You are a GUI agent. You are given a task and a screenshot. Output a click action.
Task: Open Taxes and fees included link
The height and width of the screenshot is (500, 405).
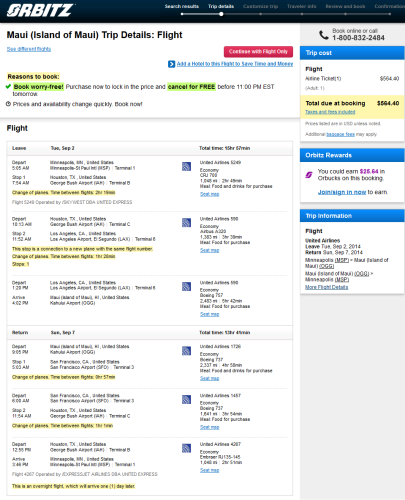coord(330,112)
